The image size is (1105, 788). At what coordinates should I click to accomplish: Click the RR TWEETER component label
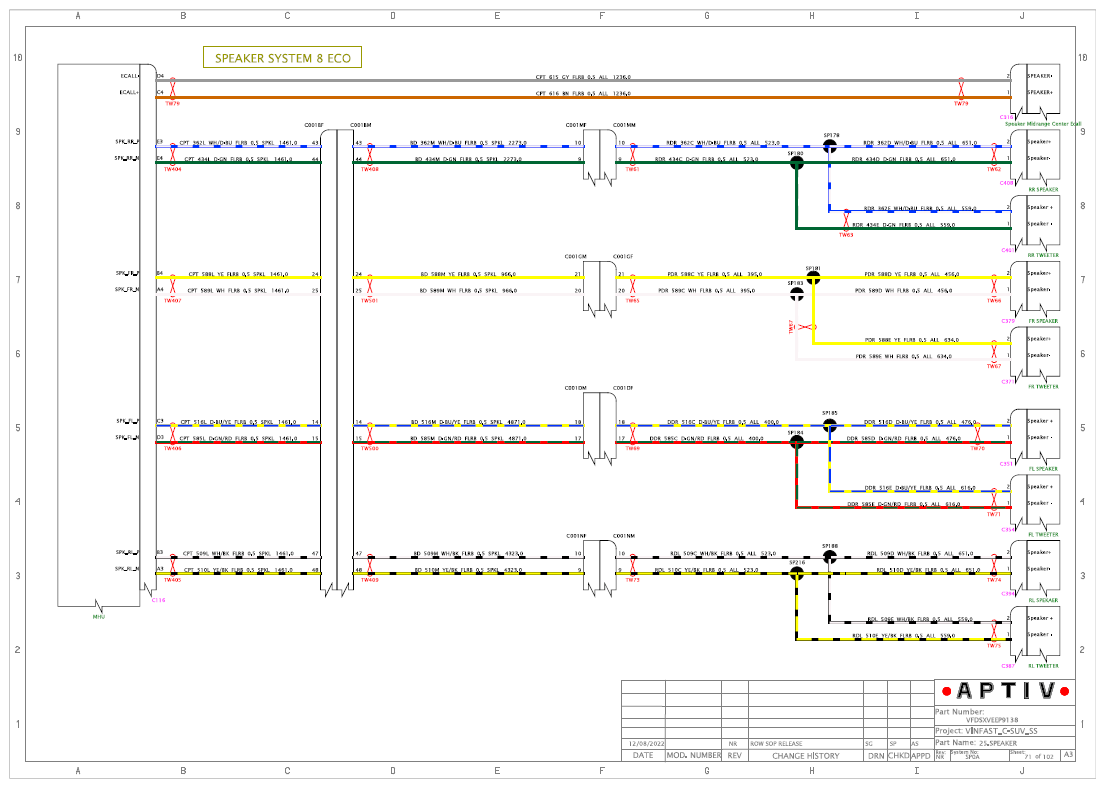1043,255
